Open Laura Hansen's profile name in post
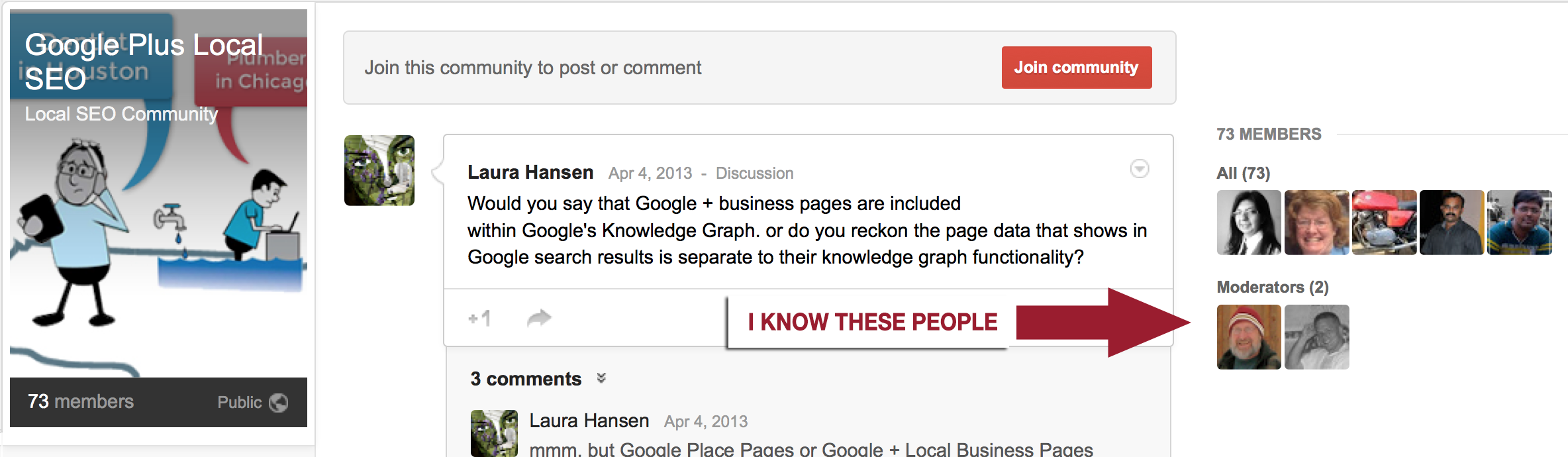Image resolution: width=1568 pixels, height=457 pixels. click(530, 172)
